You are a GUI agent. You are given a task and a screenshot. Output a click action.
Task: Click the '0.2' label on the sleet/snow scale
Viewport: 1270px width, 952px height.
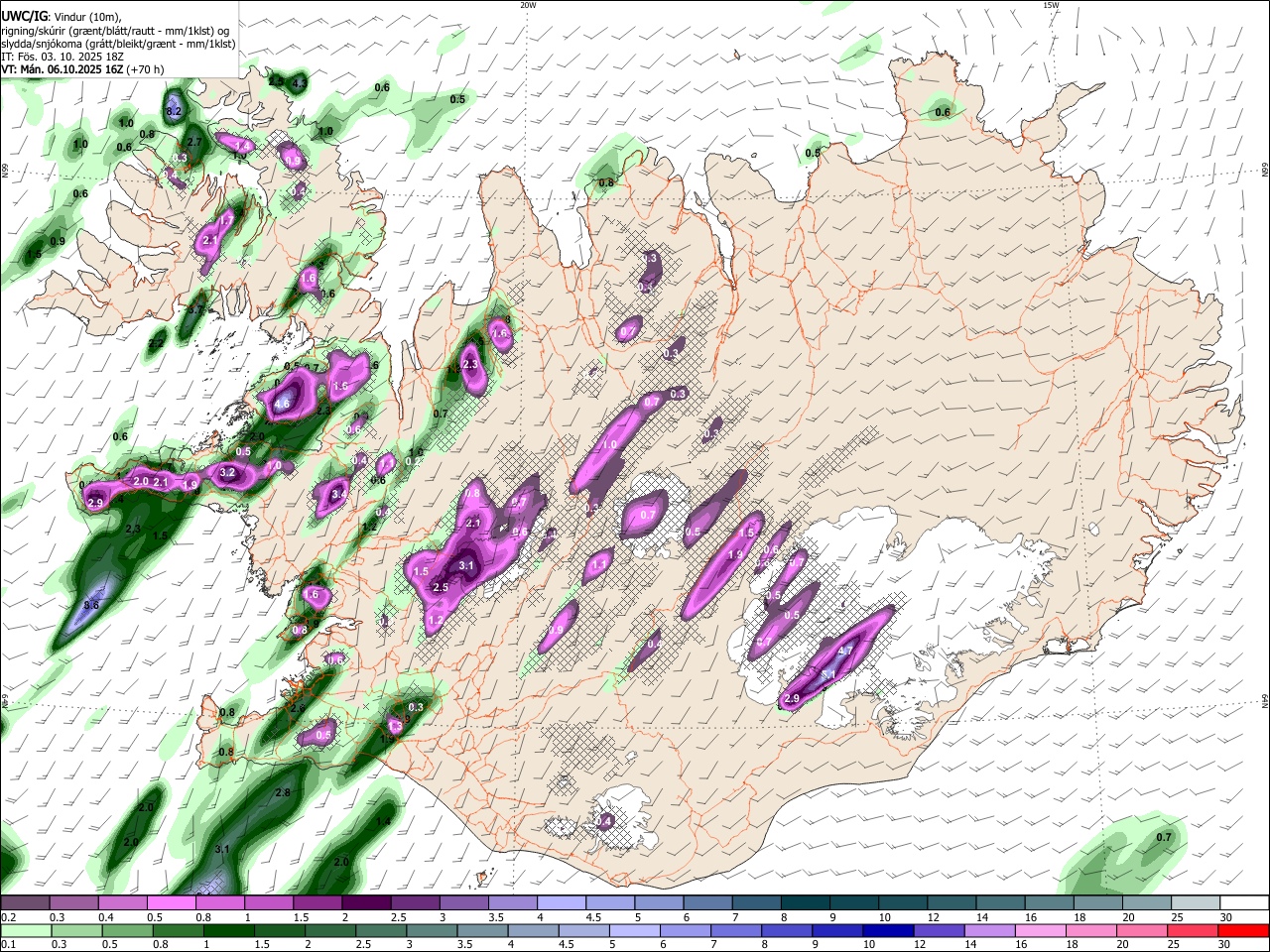9,916
